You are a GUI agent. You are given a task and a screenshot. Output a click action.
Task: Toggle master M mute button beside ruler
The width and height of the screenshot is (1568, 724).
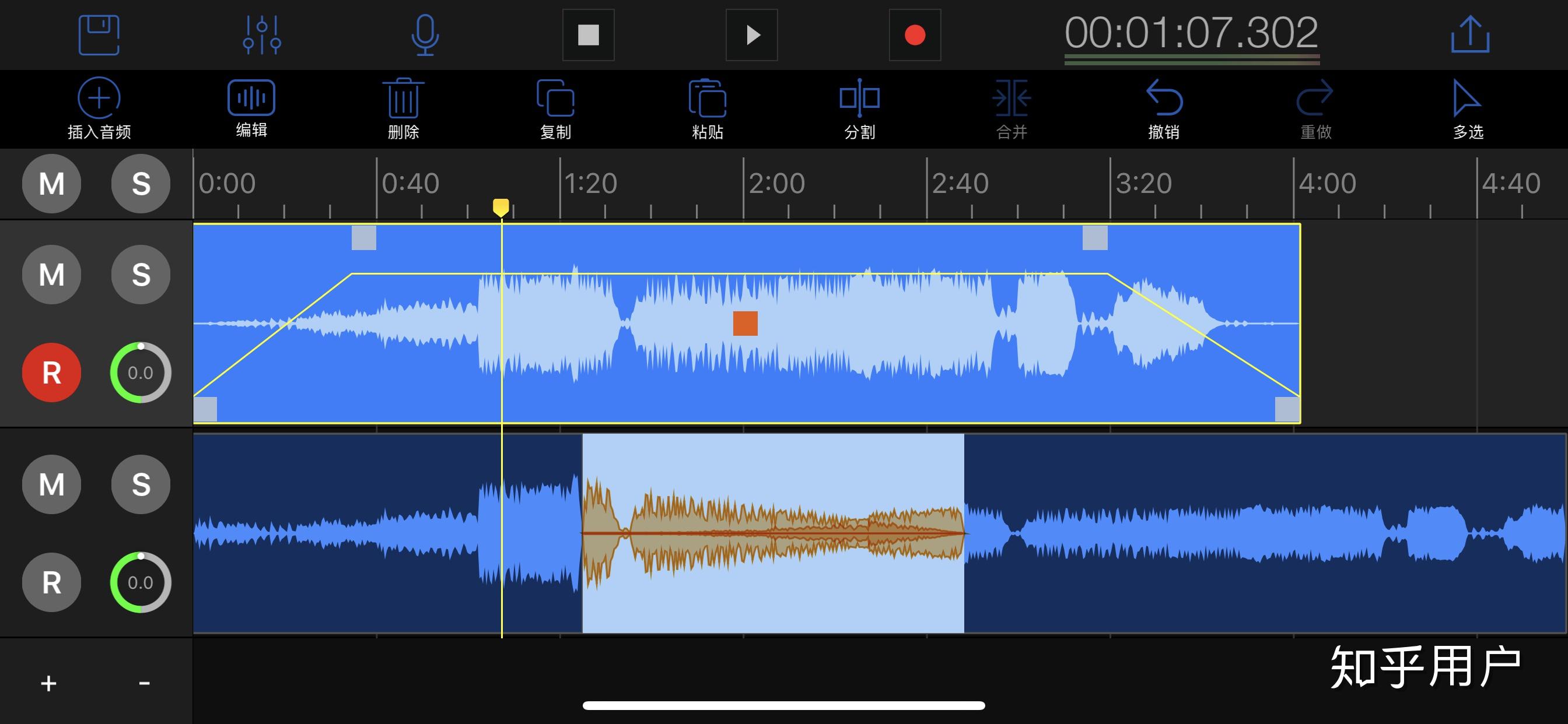coord(52,184)
